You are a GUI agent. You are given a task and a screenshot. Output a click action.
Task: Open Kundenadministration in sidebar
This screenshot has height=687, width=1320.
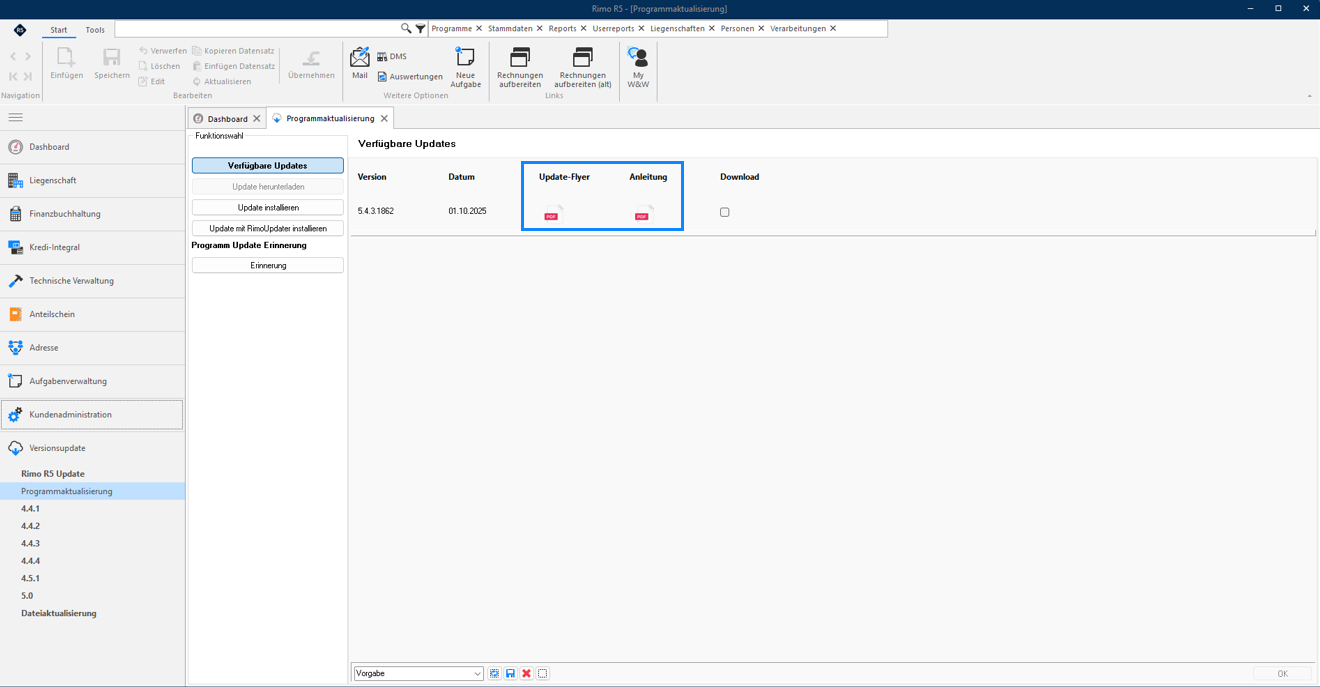(92, 414)
